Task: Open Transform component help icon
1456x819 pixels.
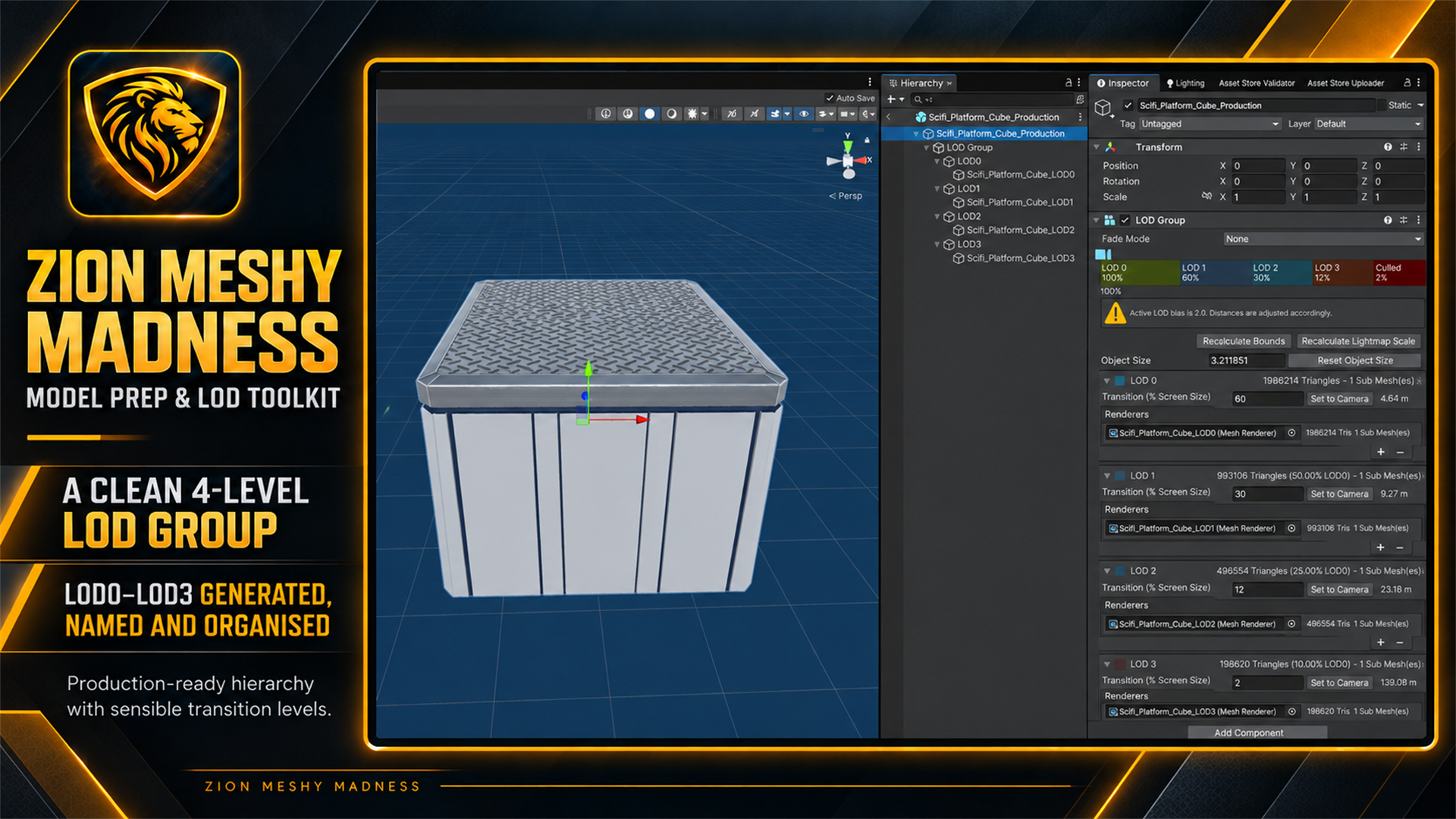Action: pos(1388,147)
